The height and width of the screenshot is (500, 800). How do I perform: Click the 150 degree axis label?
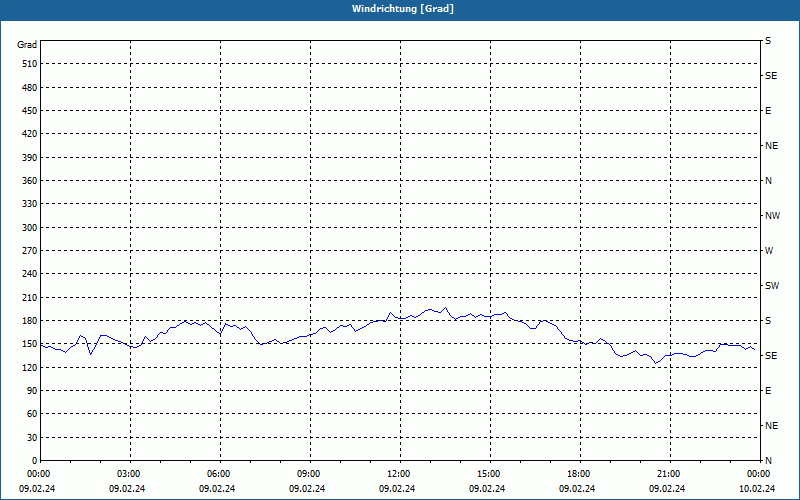pyautogui.click(x=30, y=344)
